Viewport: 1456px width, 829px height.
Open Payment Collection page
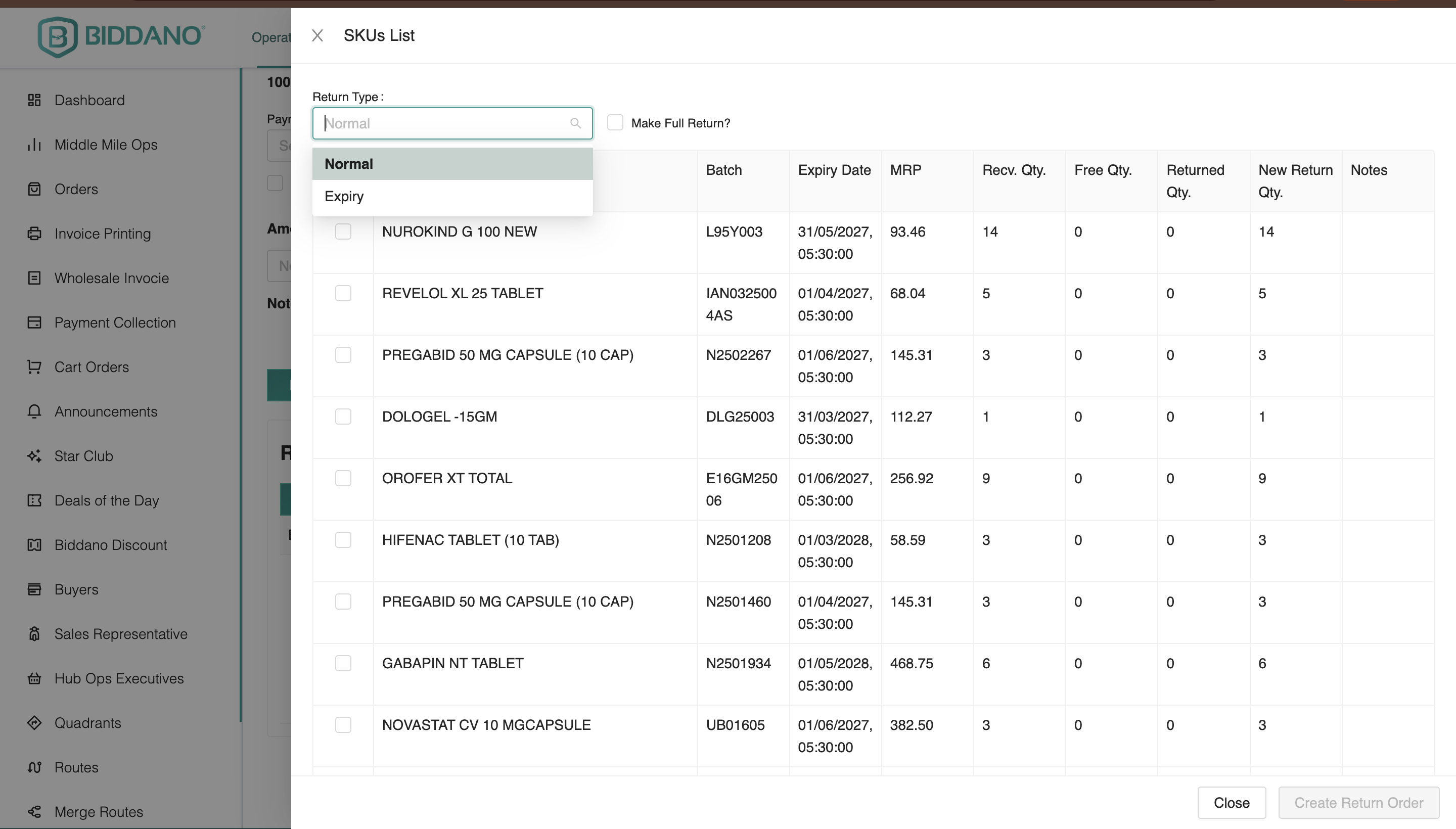coord(115,323)
